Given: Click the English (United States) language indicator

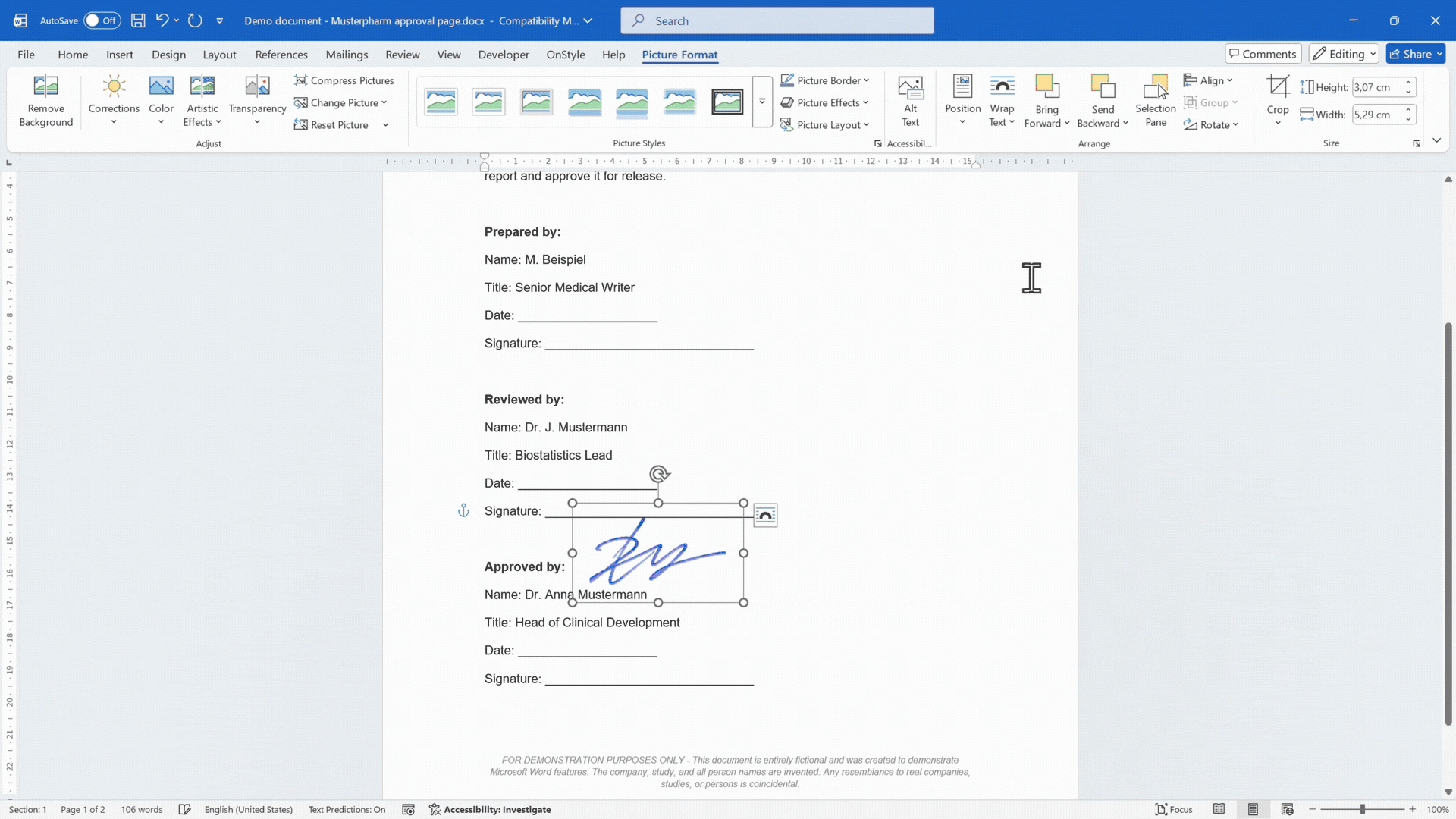Looking at the screenshot, I should coord(248,809).
